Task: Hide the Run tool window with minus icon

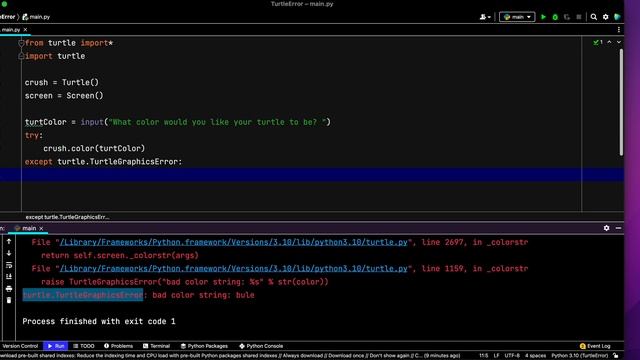Action: click(618, 228)
